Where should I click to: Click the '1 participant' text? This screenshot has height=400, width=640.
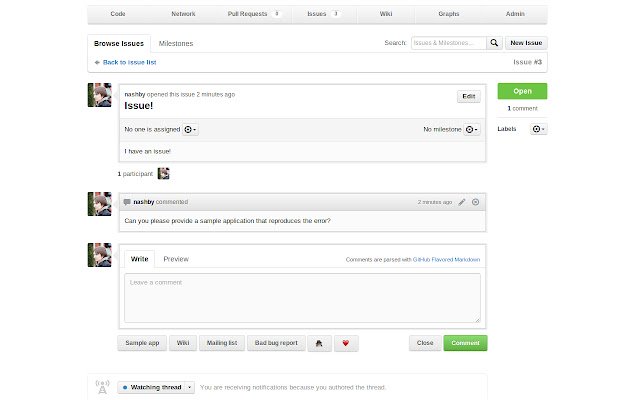[x=135, y=174]
